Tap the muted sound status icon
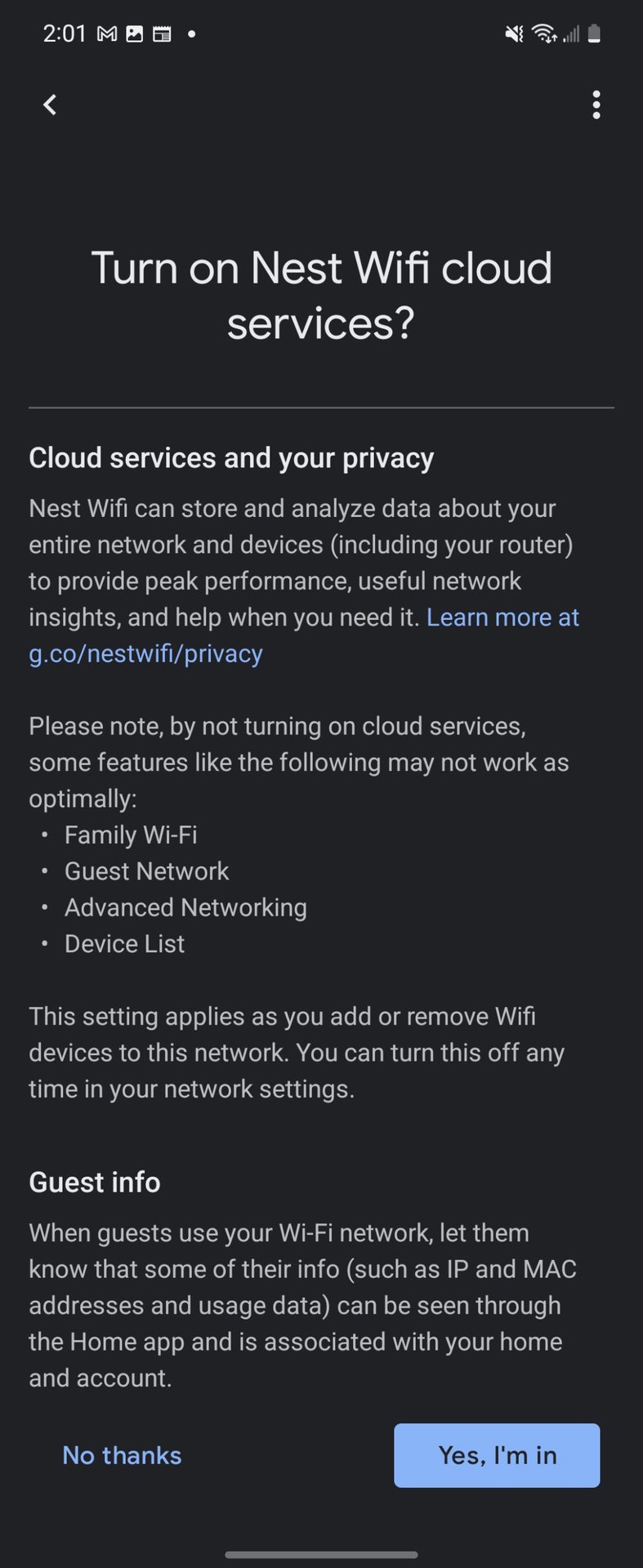 coord(514,34)
